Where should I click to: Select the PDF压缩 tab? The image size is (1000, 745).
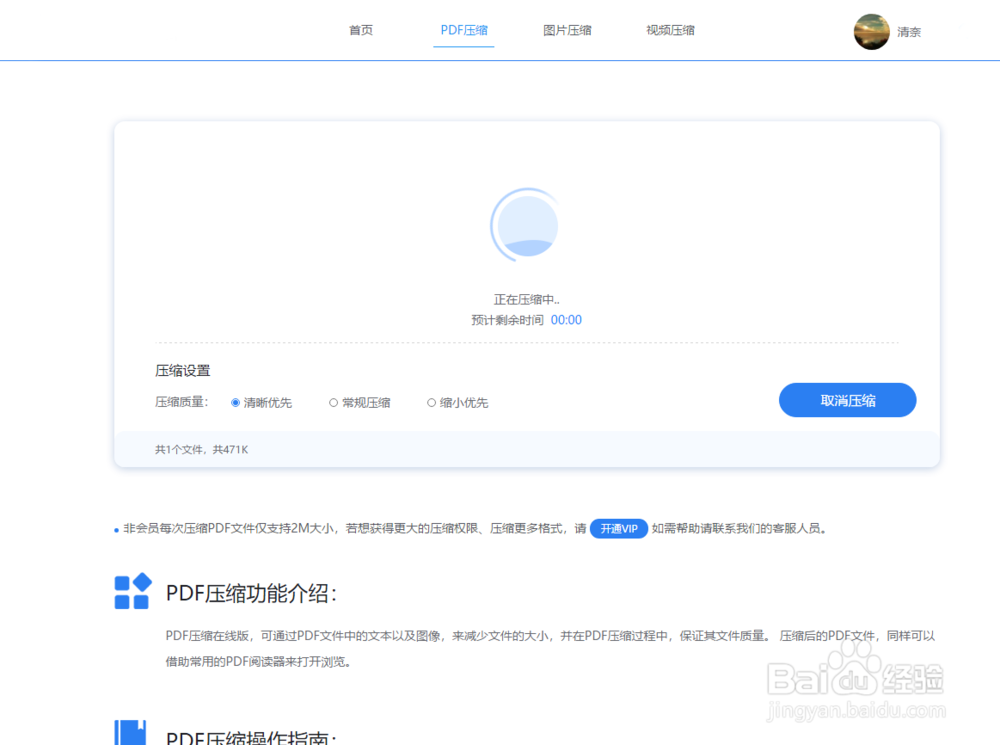(463, 30)
